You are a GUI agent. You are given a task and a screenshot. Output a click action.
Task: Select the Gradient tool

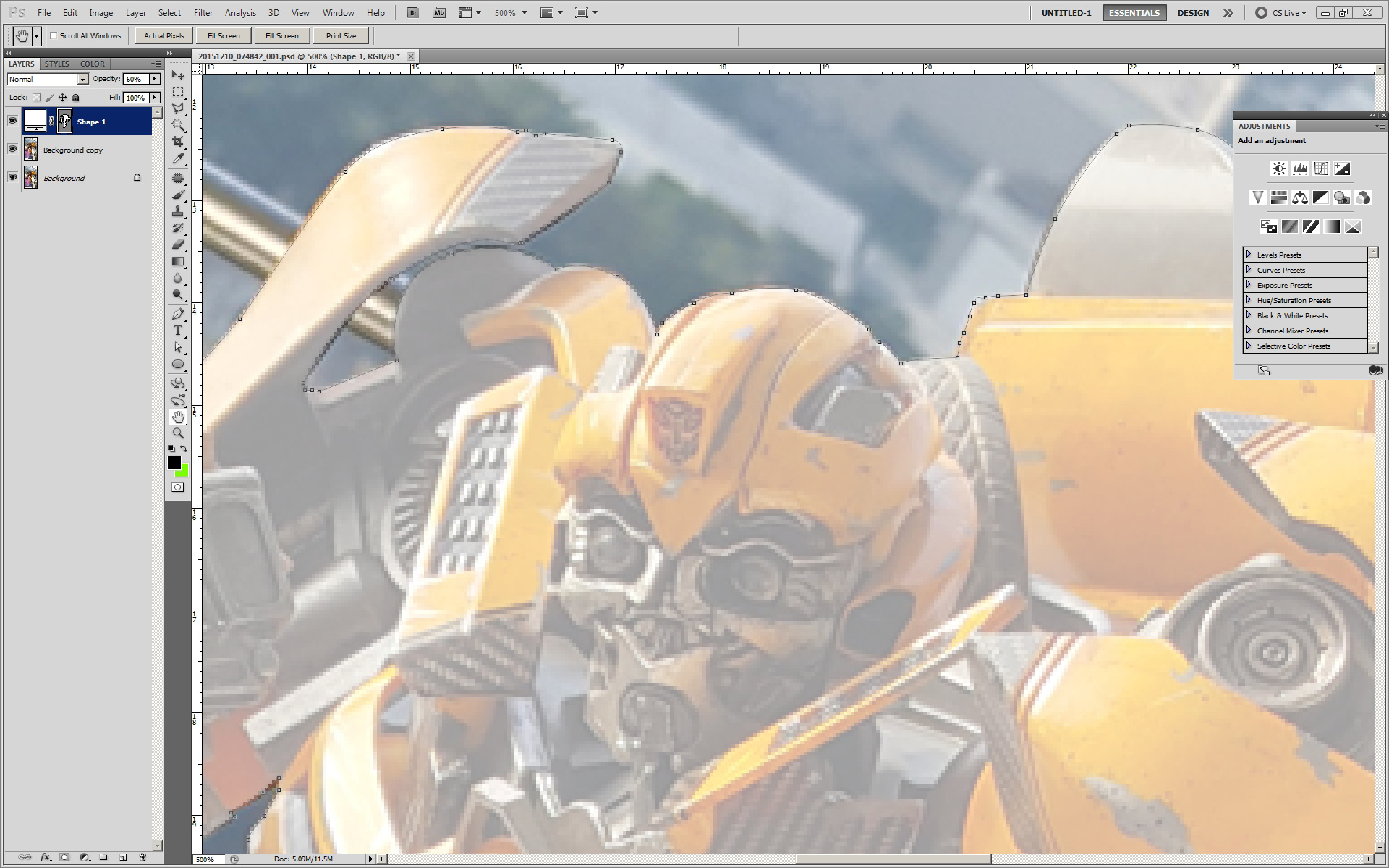pyautogui.click(x=178, y=261)
